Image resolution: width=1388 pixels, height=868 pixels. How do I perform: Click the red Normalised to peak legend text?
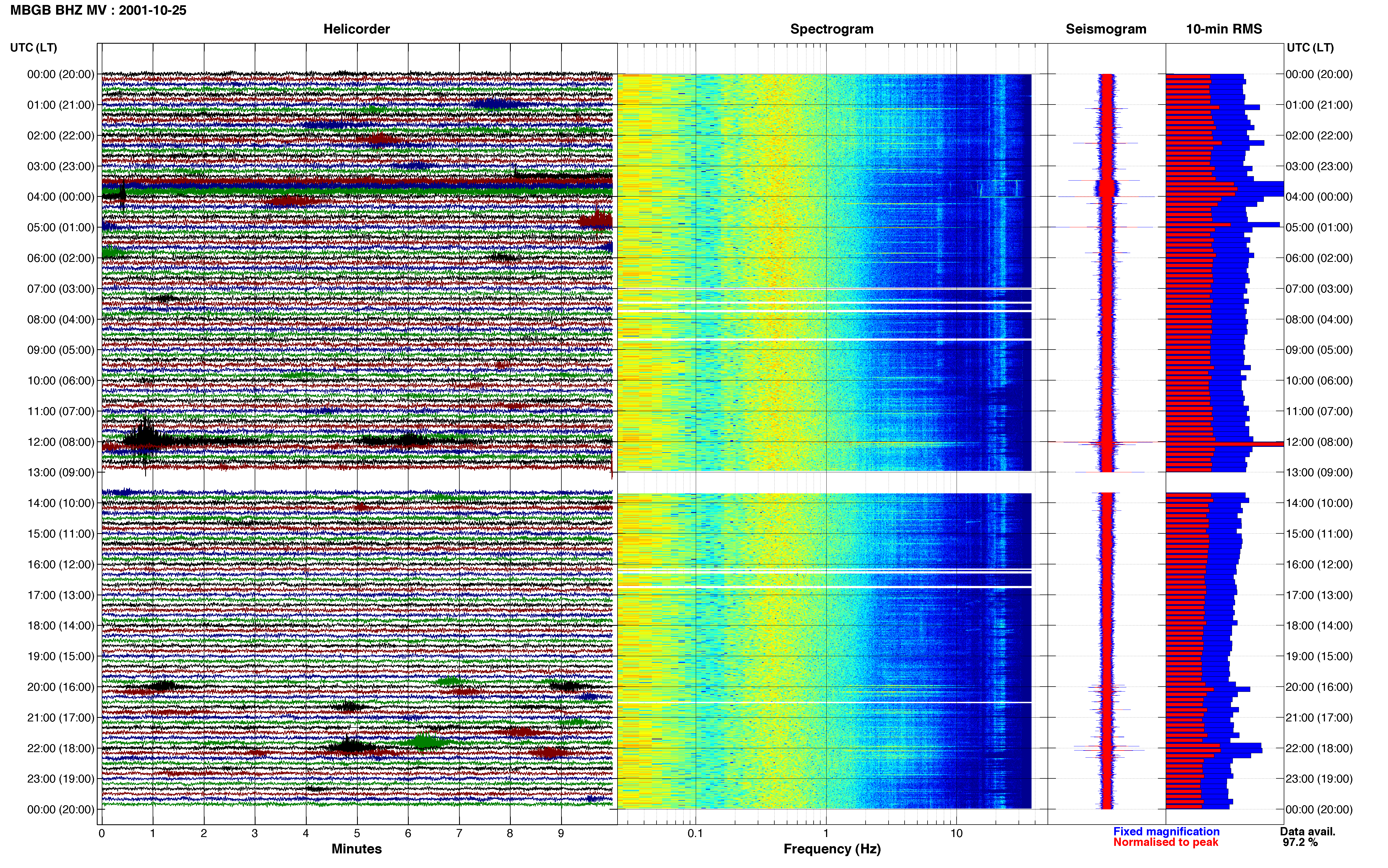(1166, 842)
